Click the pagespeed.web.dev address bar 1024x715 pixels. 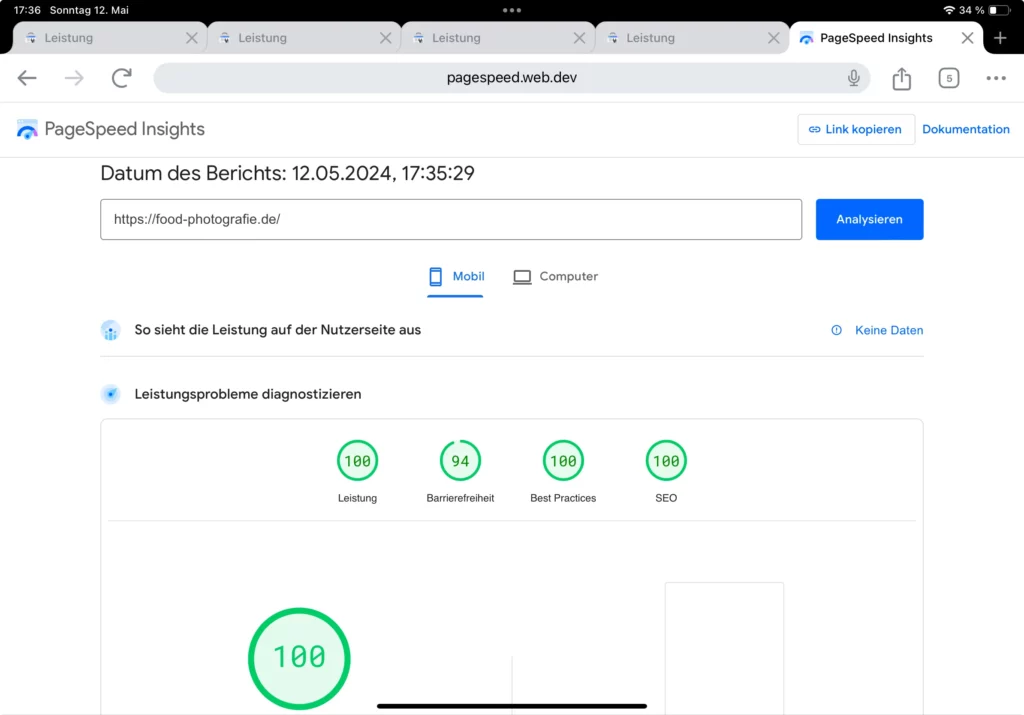pyautogui.click(x=511, y=78)
